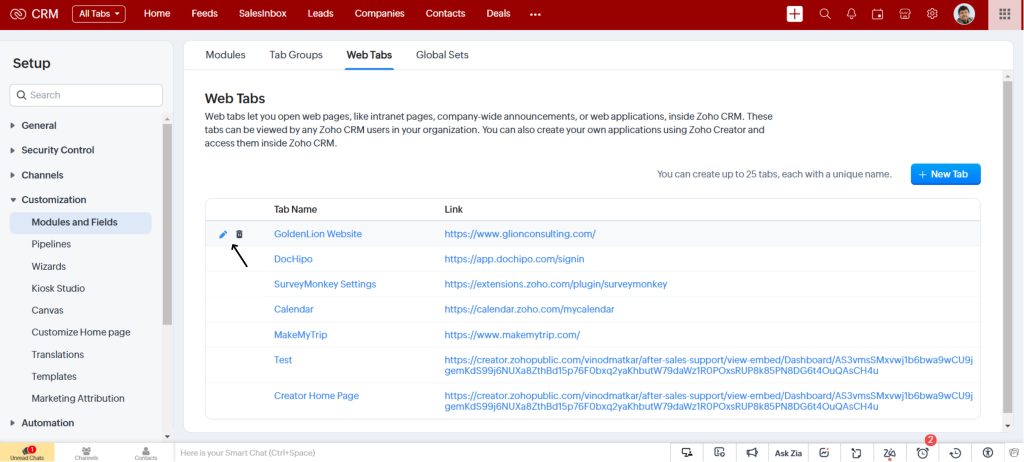
Task: Delete GoldenLion Website tab with trash icon
Action: 239,234
